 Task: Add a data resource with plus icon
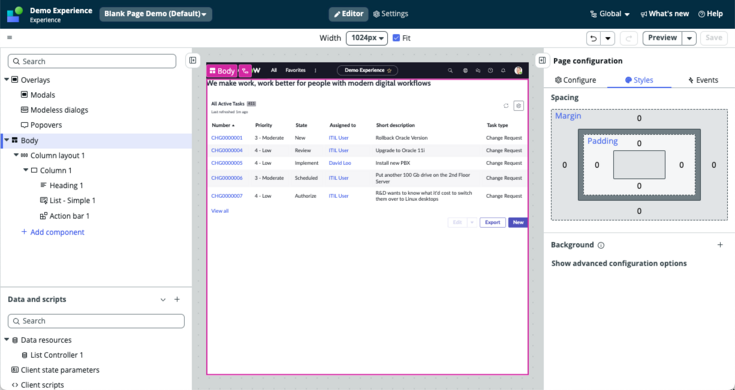click(x=177, y=299)
